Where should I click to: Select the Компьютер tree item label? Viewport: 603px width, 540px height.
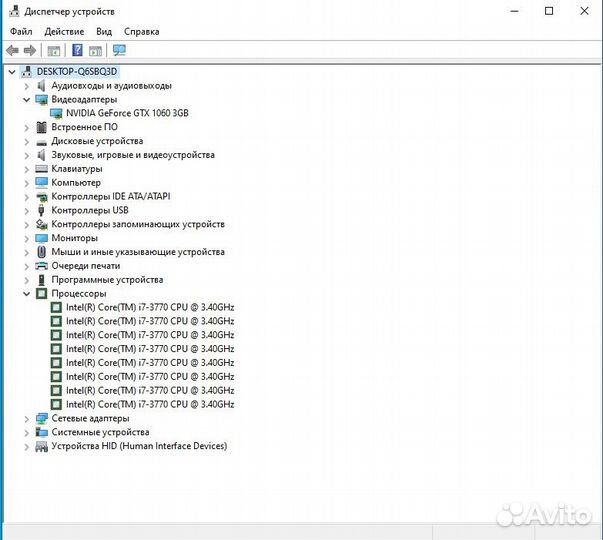76,182
